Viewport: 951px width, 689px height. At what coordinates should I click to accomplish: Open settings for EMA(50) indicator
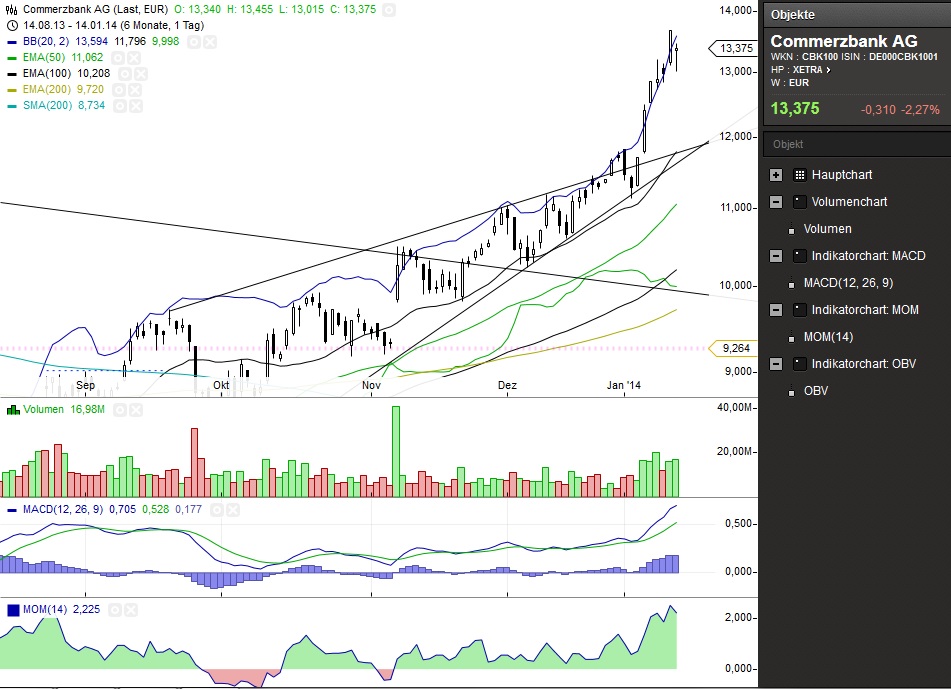[118, 58]
